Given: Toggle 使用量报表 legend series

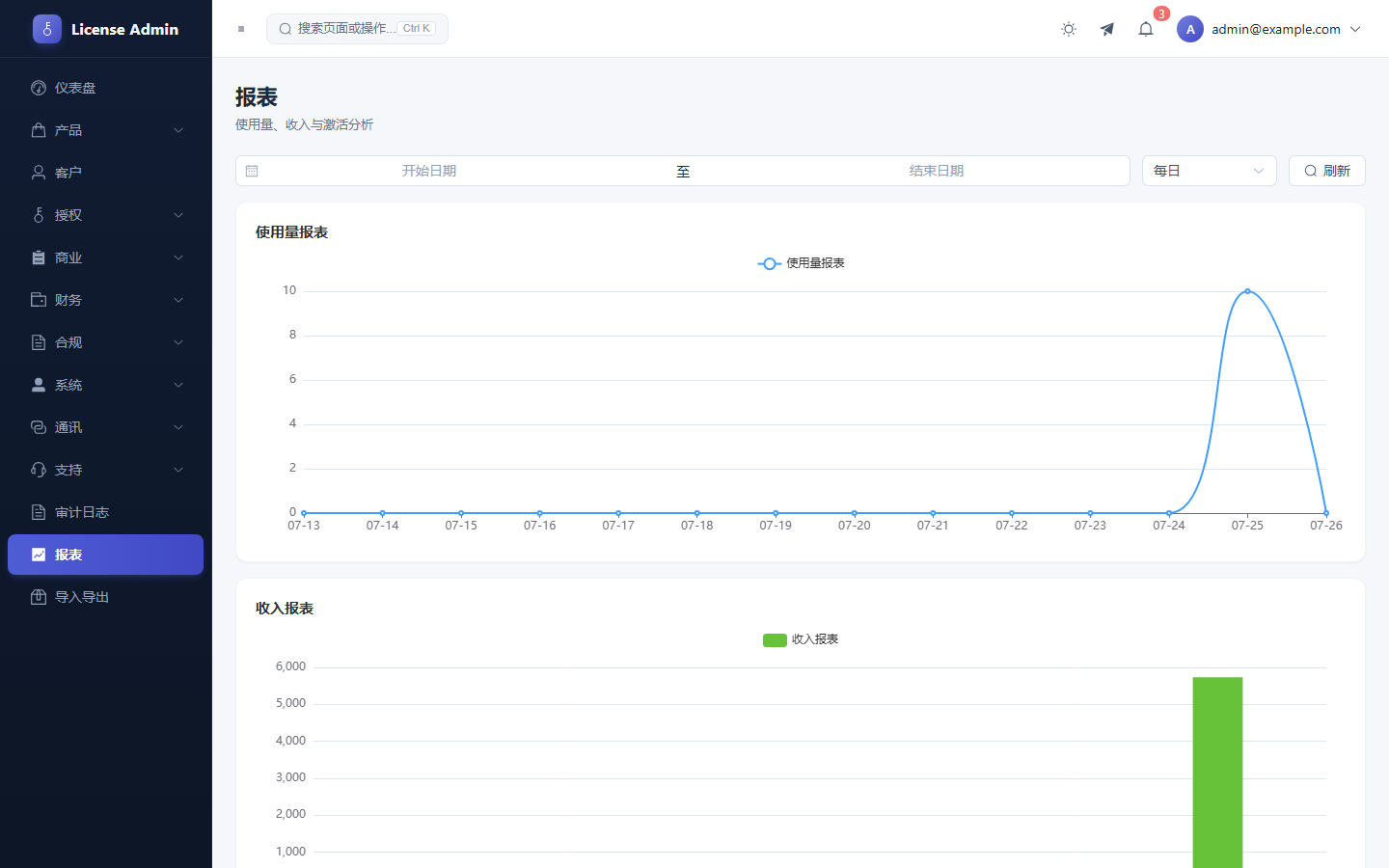Looking at the screenshot, I should [x=801, y=263].
